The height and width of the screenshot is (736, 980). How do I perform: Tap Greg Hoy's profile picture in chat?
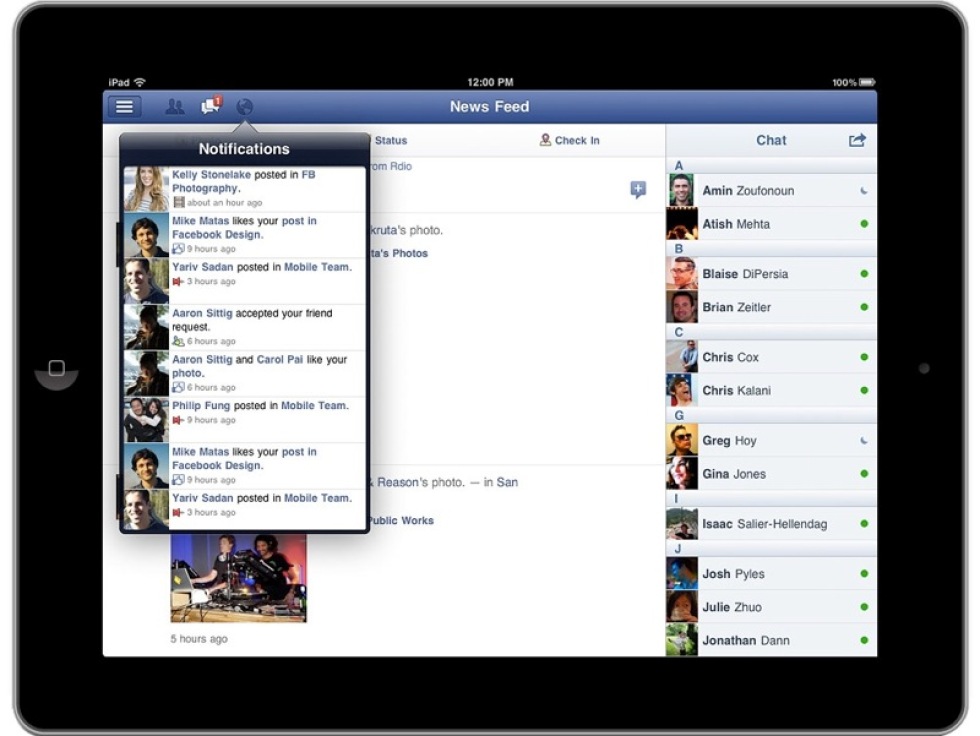682,441
